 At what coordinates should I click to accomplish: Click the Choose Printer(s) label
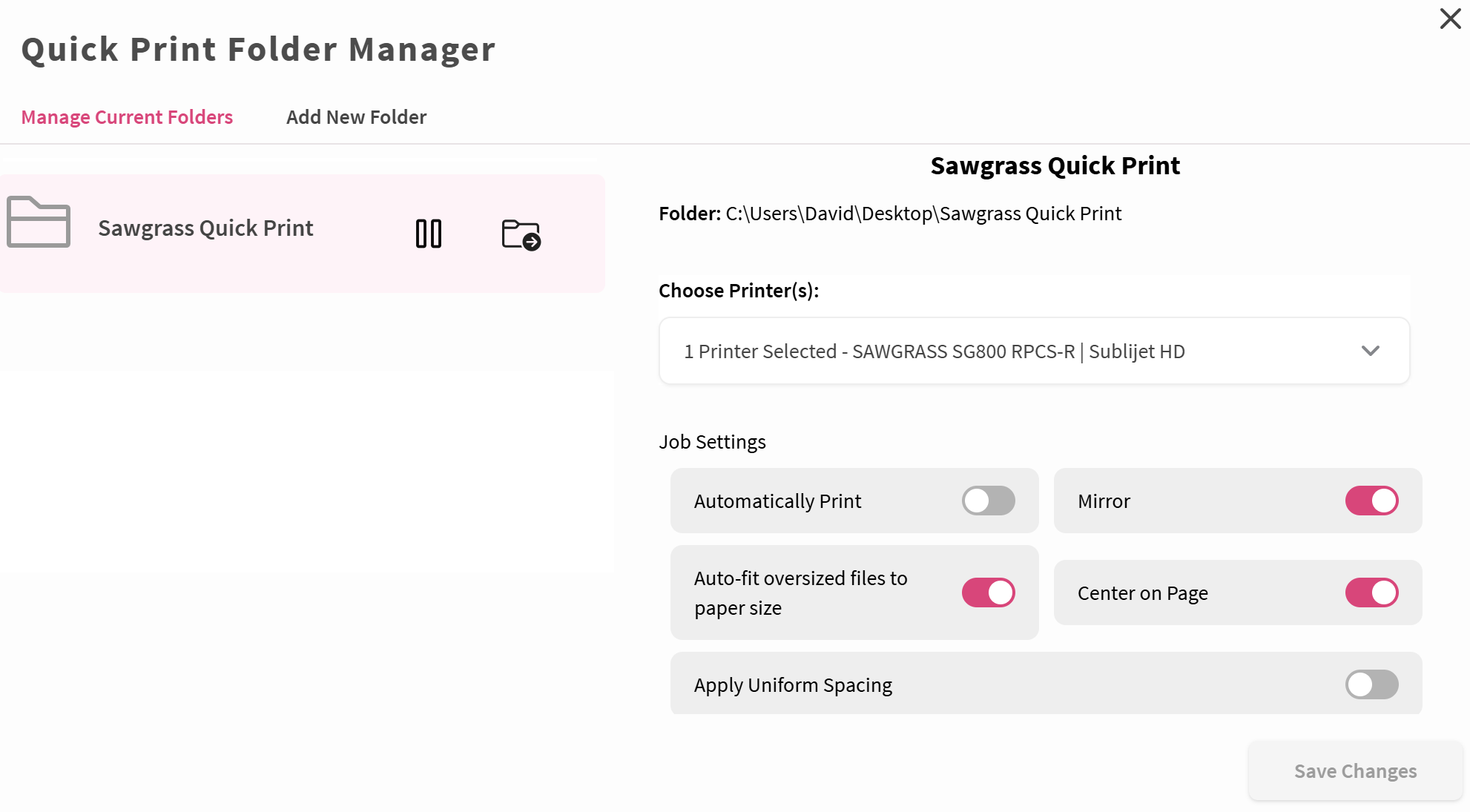pyautogui.click(x=739, y=291)
